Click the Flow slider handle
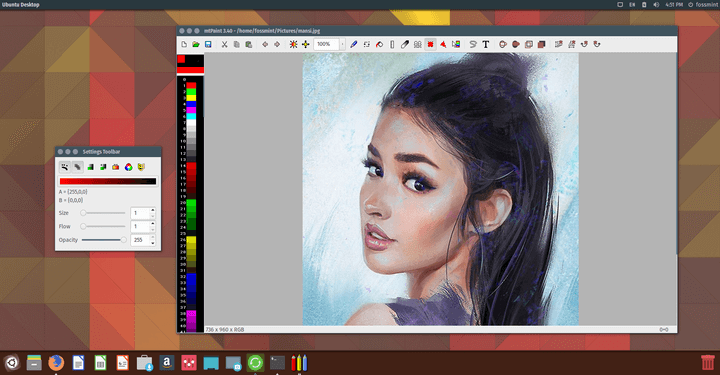Viewport: 720px width, 375px height. pos(83,226)
